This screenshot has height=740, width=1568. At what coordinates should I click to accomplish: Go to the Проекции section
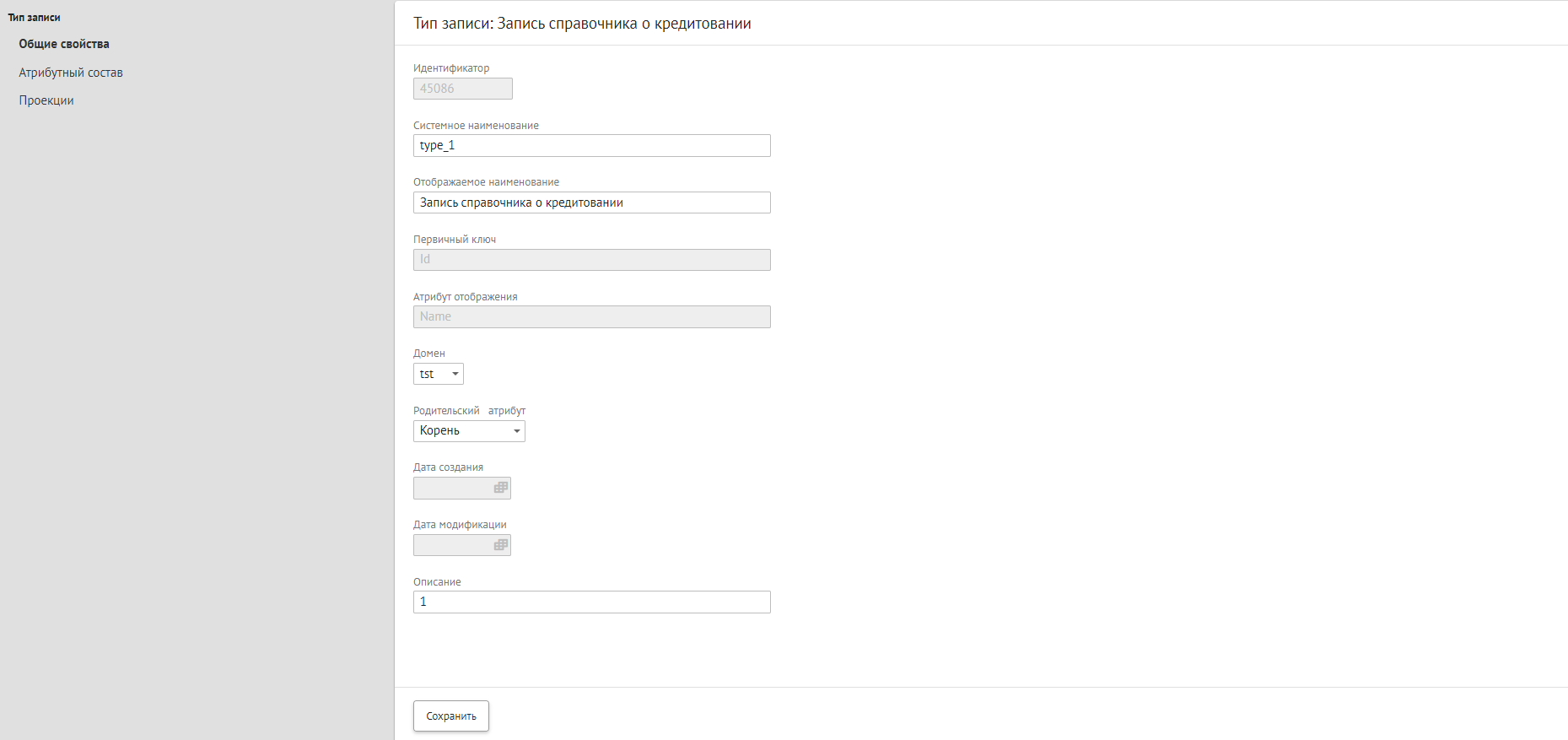coord(46,100)
